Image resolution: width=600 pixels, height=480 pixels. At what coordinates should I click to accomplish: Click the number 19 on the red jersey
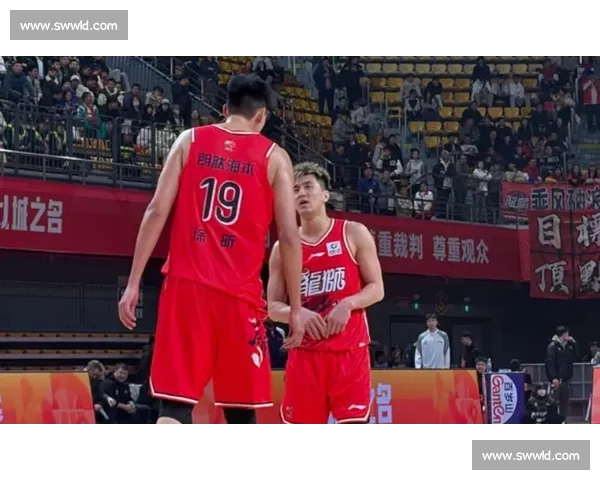point(221,200)
